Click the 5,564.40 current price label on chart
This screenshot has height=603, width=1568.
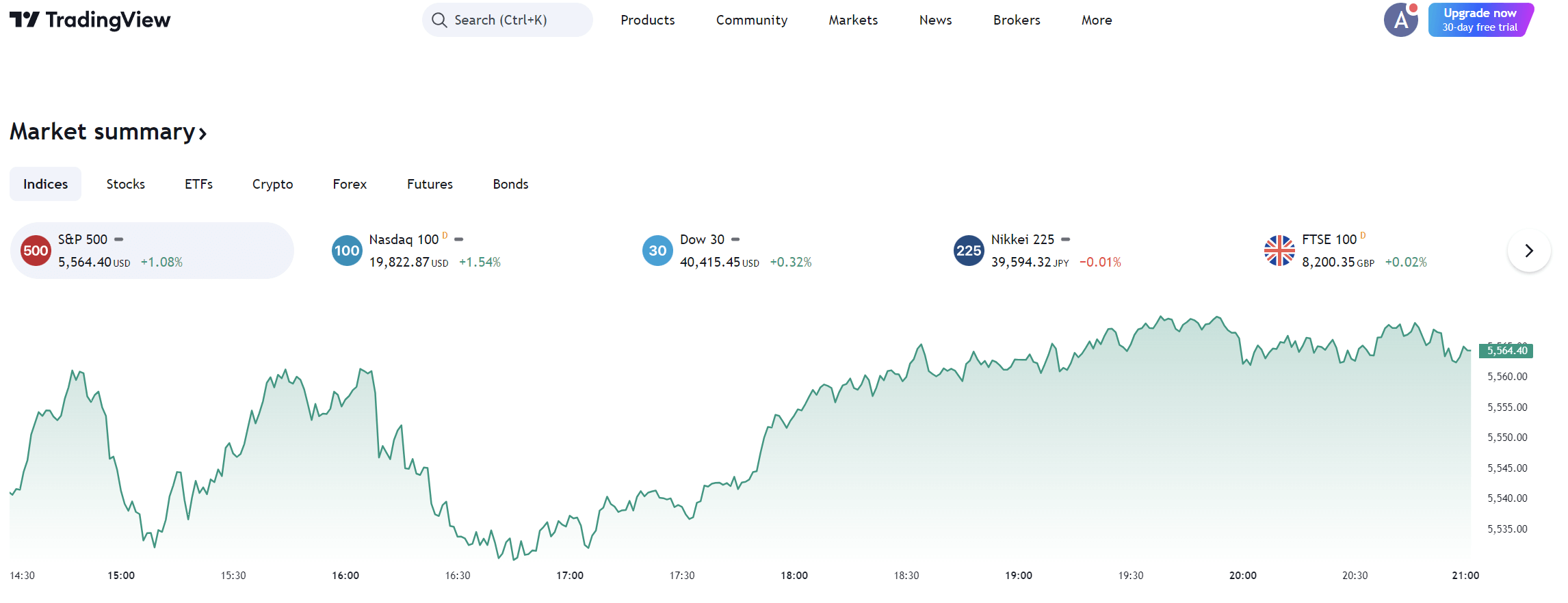(x=1506, y=351)
